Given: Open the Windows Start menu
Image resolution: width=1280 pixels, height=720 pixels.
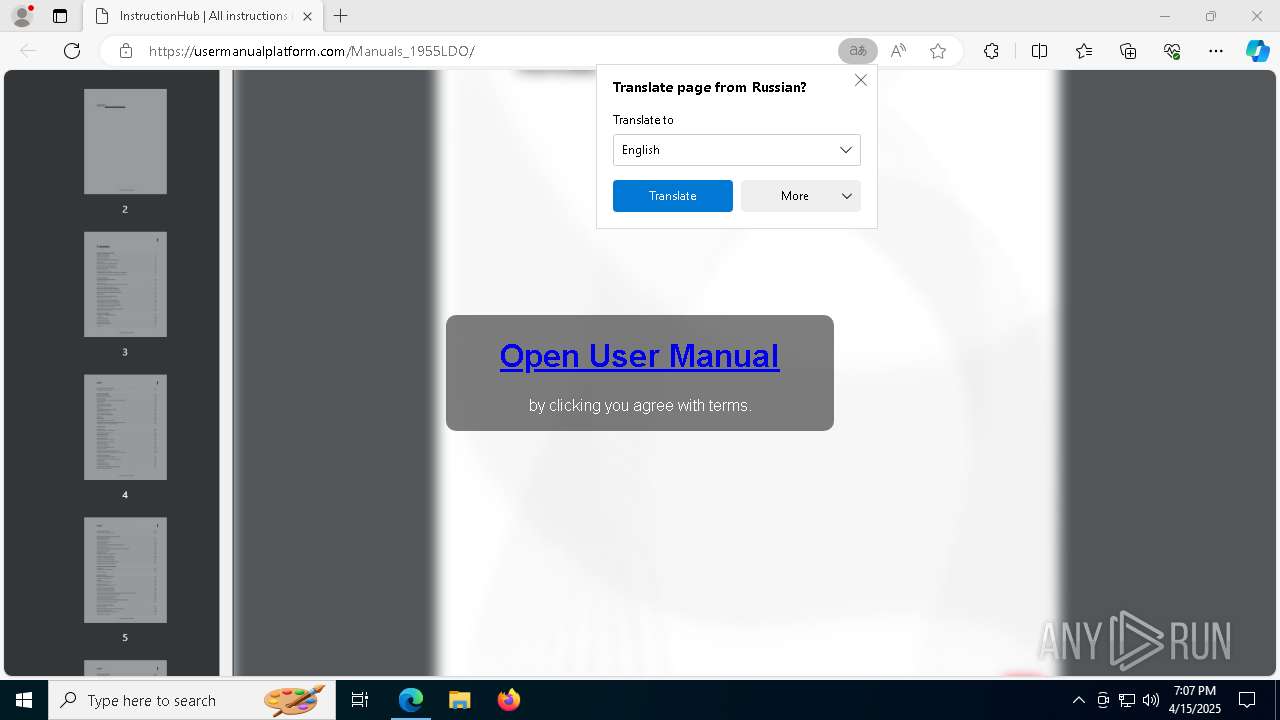Looking at the screenshot, I should click(24, 700).
